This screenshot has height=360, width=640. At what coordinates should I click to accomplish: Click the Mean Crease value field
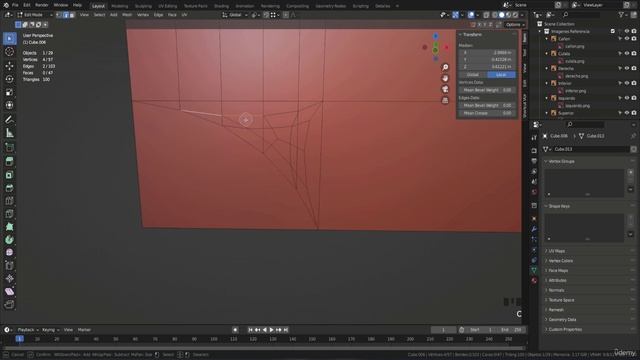point(487,113)
